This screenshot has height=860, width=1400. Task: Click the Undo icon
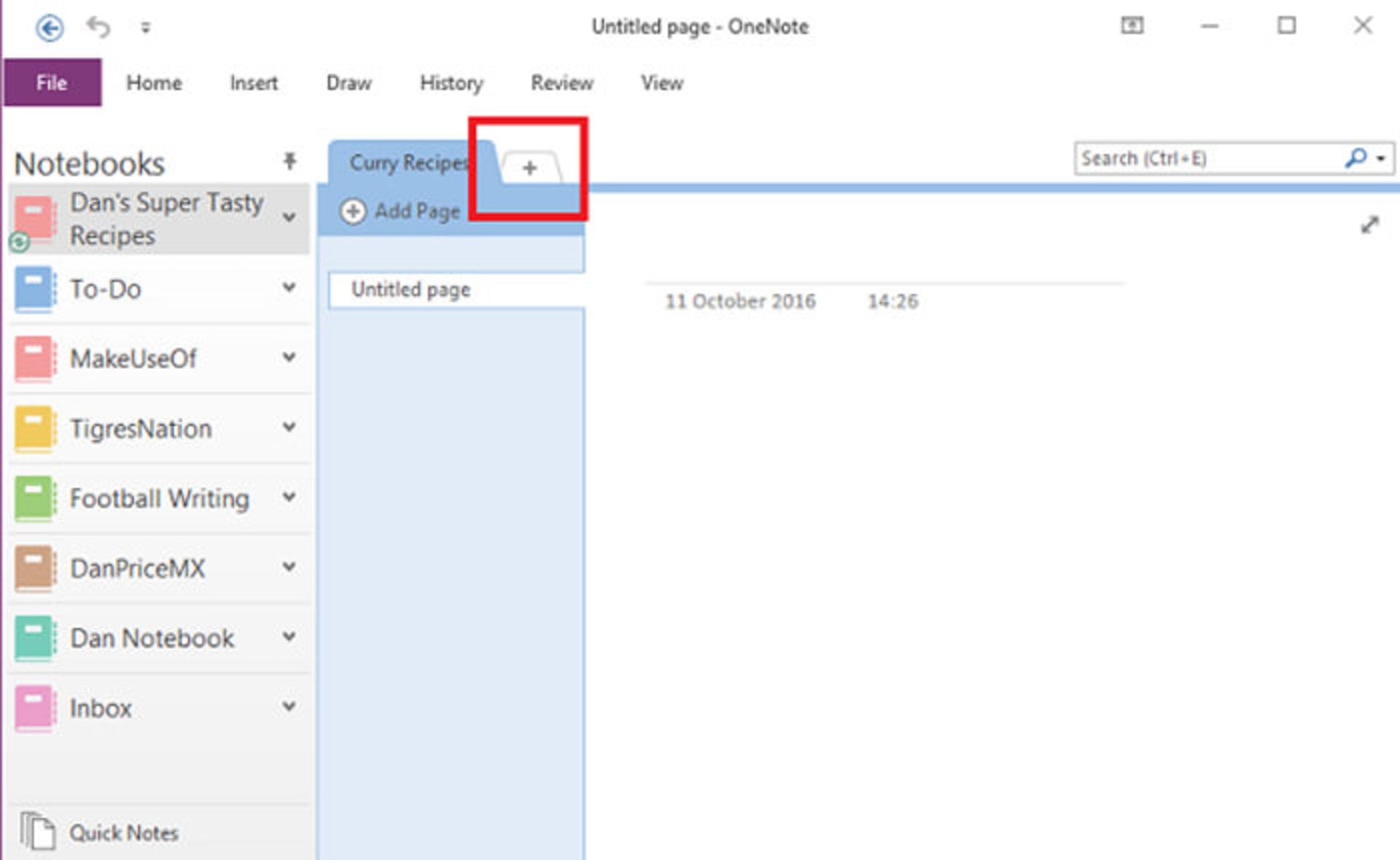tap(98, 28)
